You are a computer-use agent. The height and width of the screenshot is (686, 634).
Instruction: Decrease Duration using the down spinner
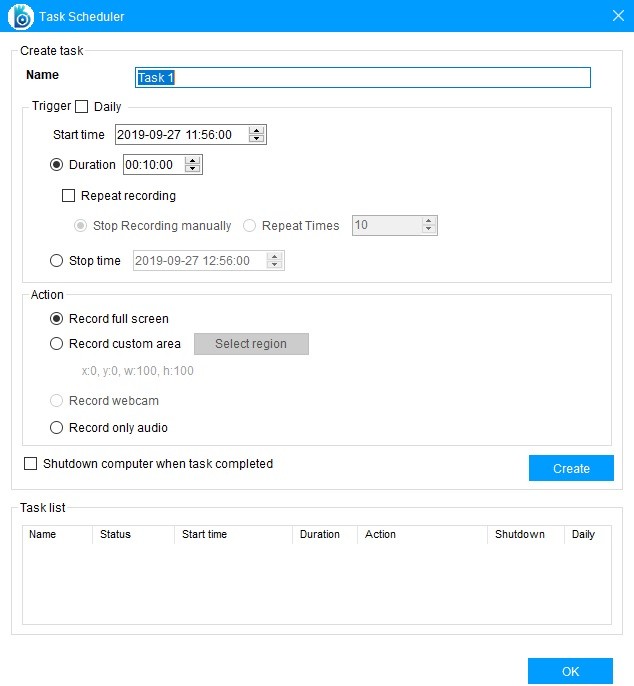[193, 170]
